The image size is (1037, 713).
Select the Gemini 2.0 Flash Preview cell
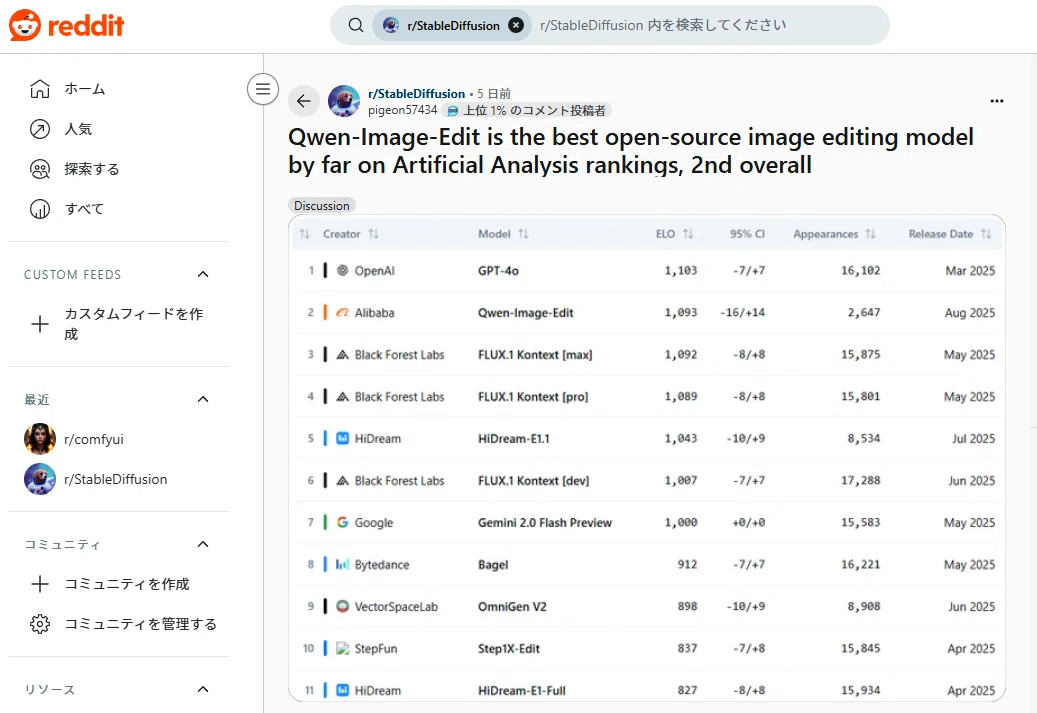pos(545,523)
